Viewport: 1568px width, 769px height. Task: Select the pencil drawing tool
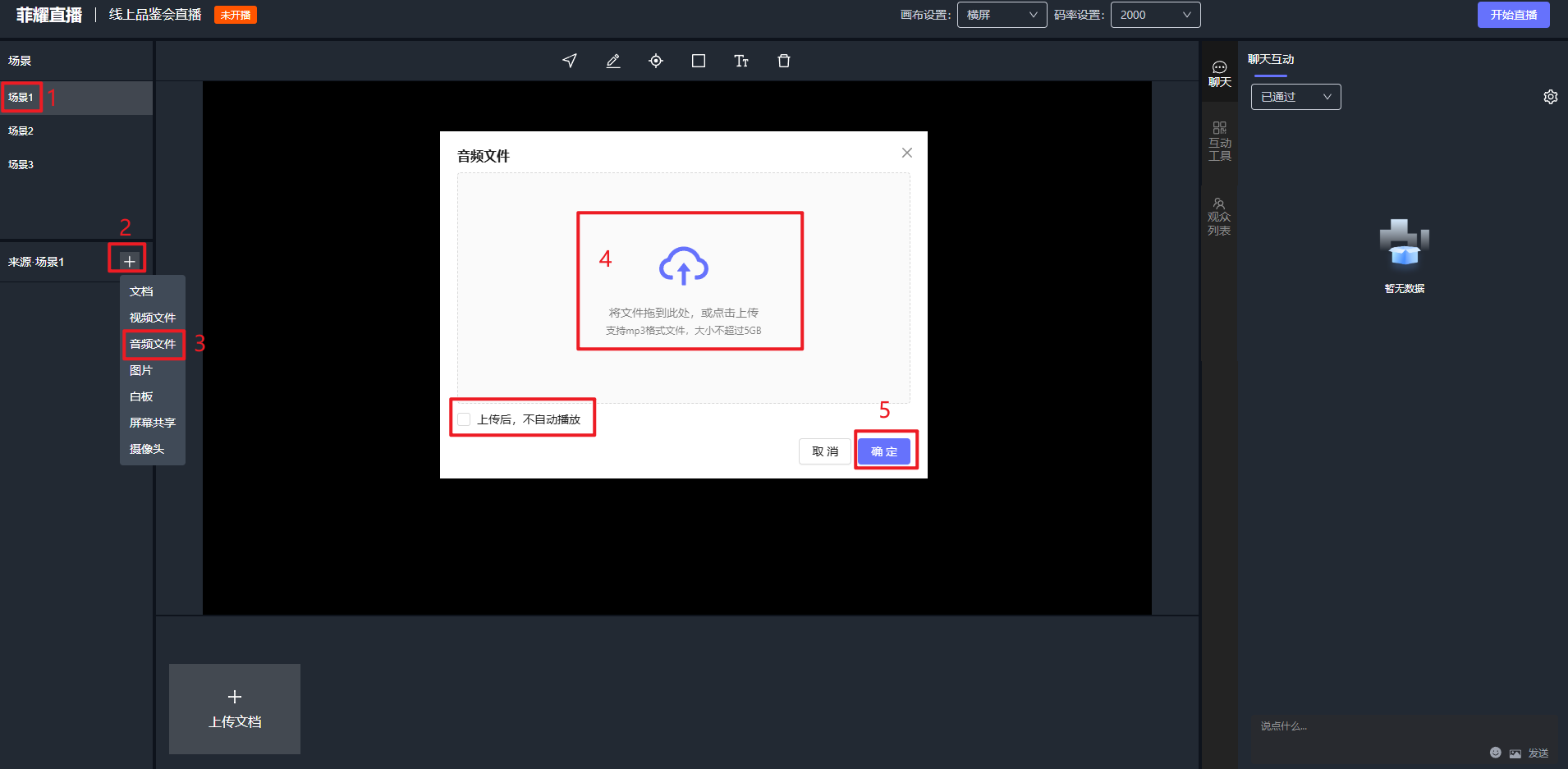pos(613,61)
